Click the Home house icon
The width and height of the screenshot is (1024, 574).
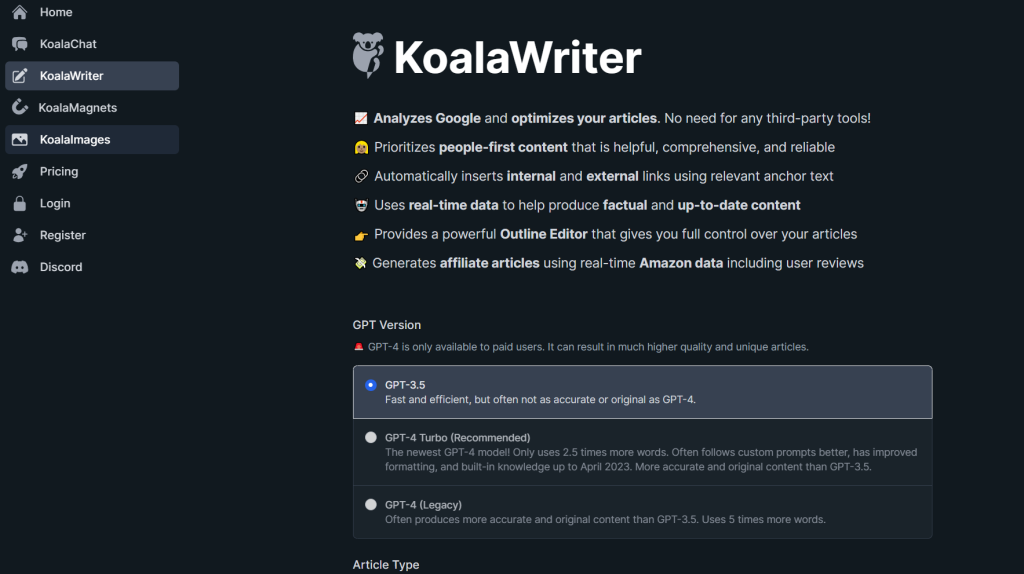pyautogui.click(x=20, y=12)
